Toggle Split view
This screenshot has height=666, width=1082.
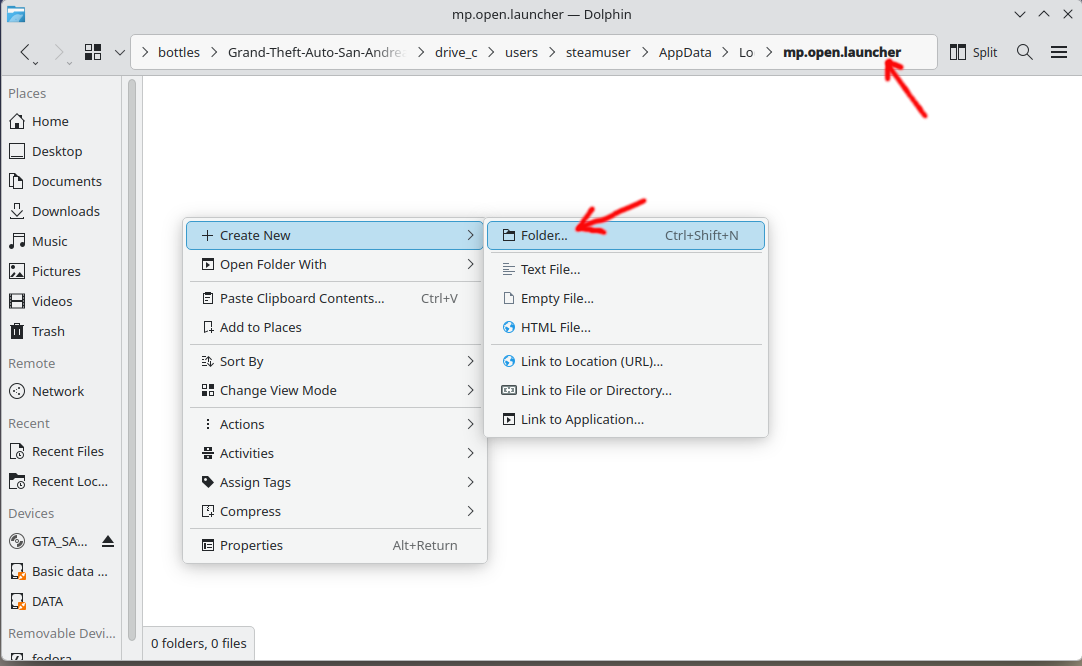(973, 52)
